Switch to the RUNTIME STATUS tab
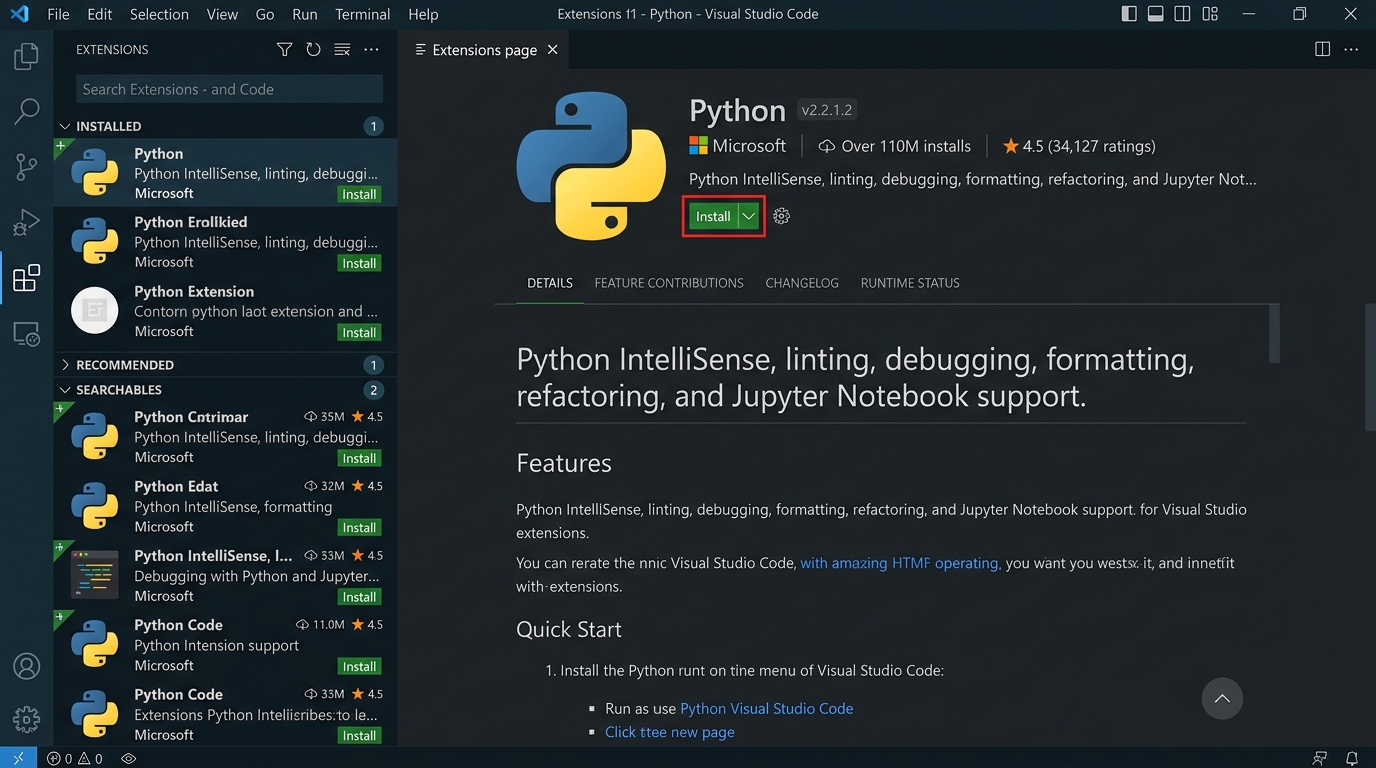1376x768 pixels. (x=910, y=283)
